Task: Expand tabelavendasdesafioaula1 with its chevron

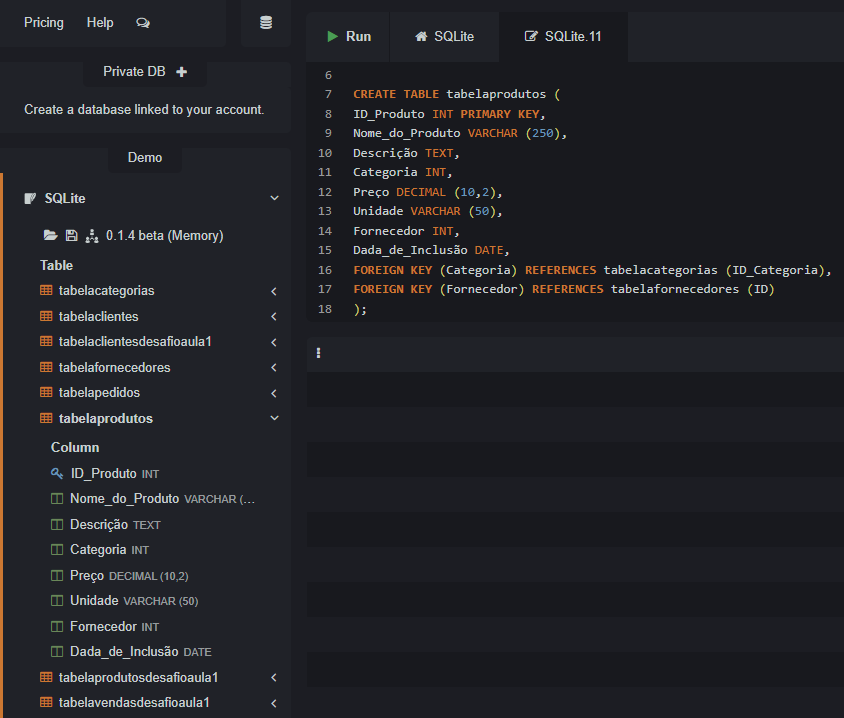Action: pos(274,703)
